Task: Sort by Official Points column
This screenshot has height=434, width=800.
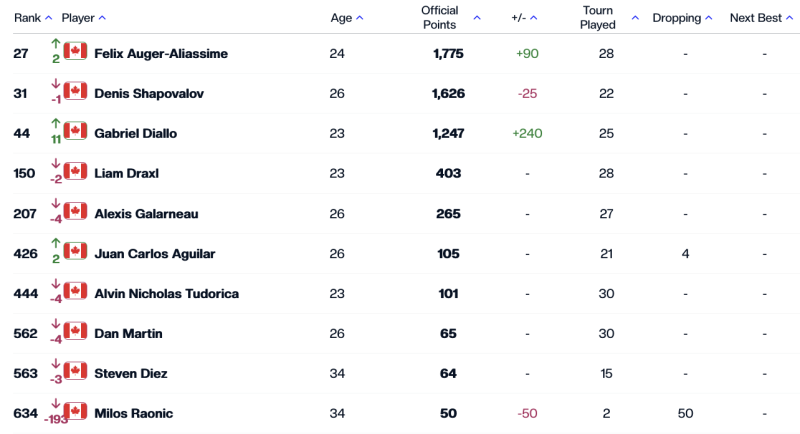Action: tap(477, 18)
